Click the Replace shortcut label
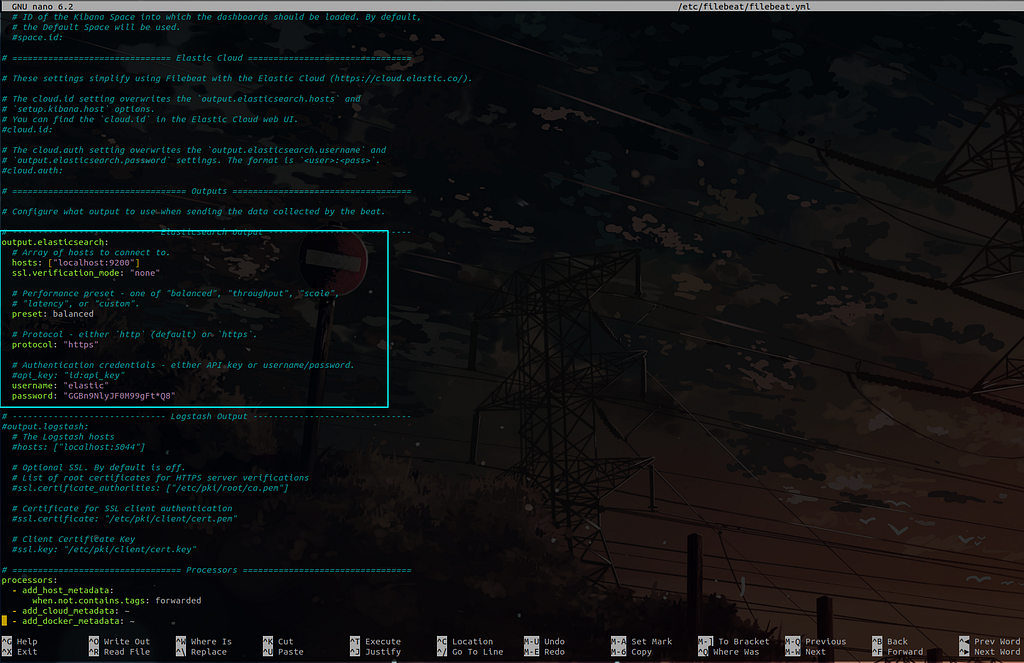1024x663 pixels. point(208,652)
